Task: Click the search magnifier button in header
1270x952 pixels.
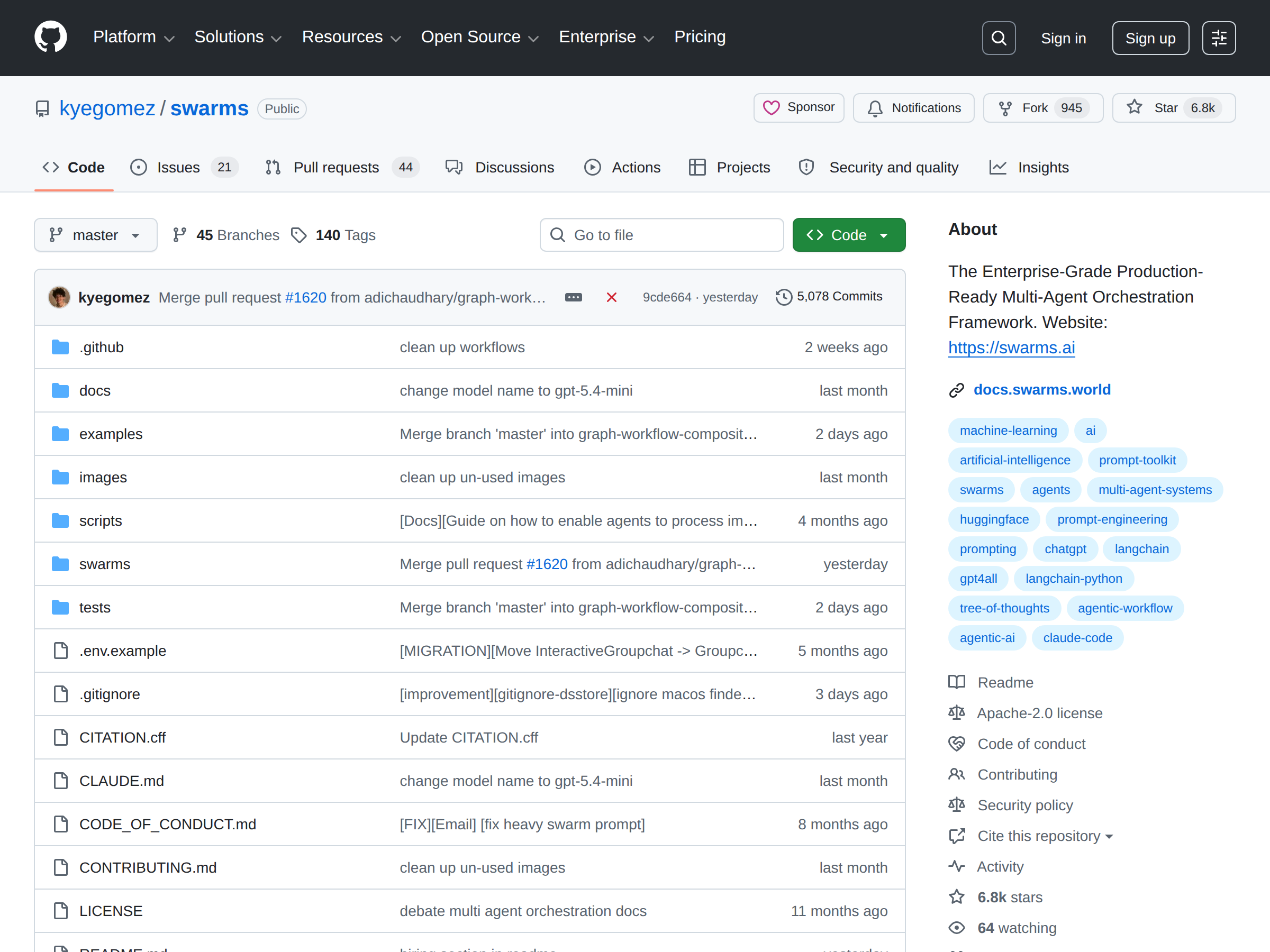Action: pos(999,38)
